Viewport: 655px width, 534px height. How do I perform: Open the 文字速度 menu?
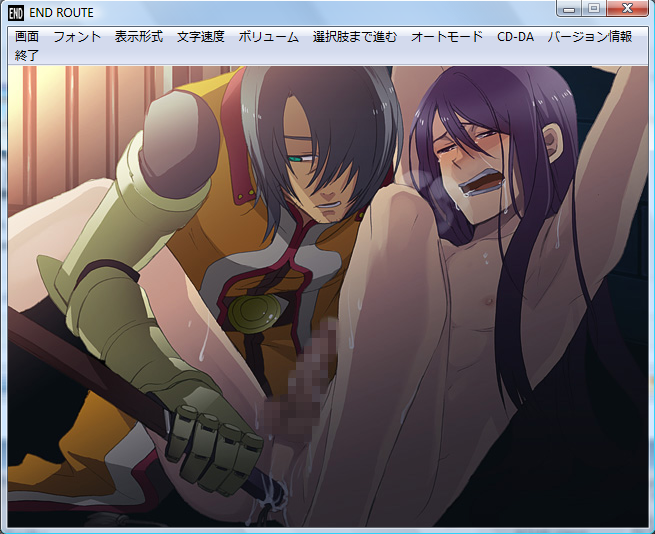click(x=201, y=37)
